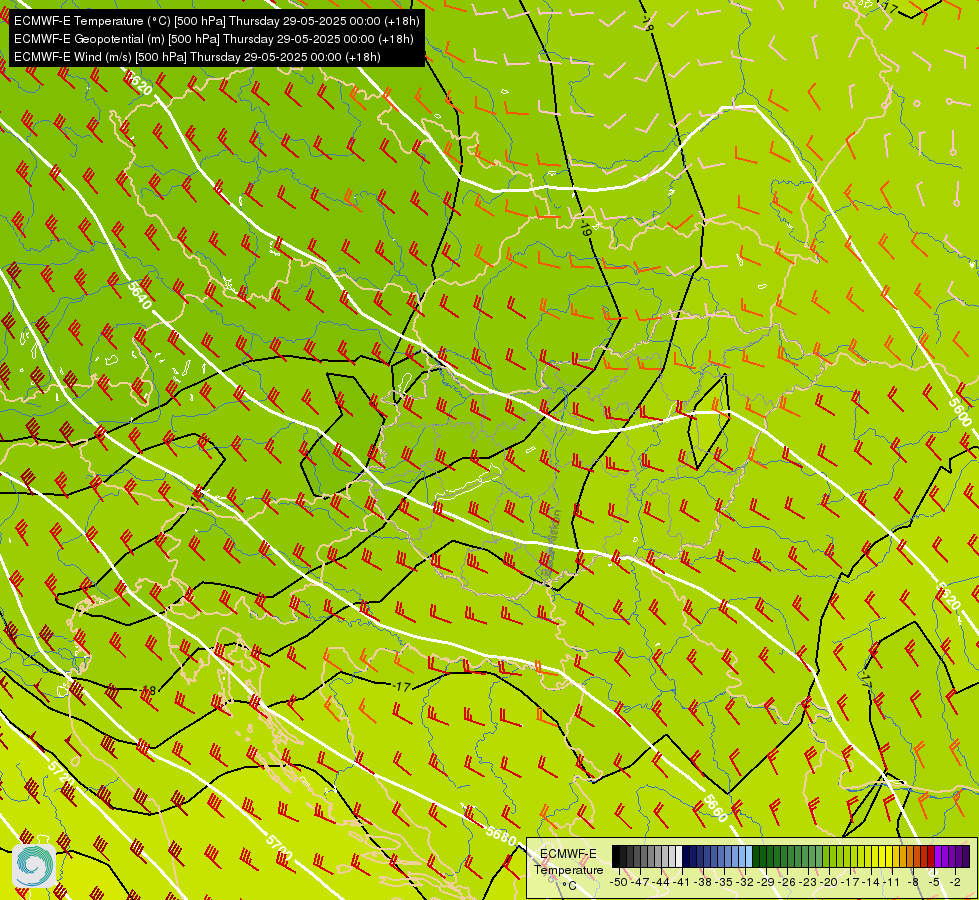Pick the black swatch at the legend's cold end
The image size is (979, 900).
click(x=616, y=856)
